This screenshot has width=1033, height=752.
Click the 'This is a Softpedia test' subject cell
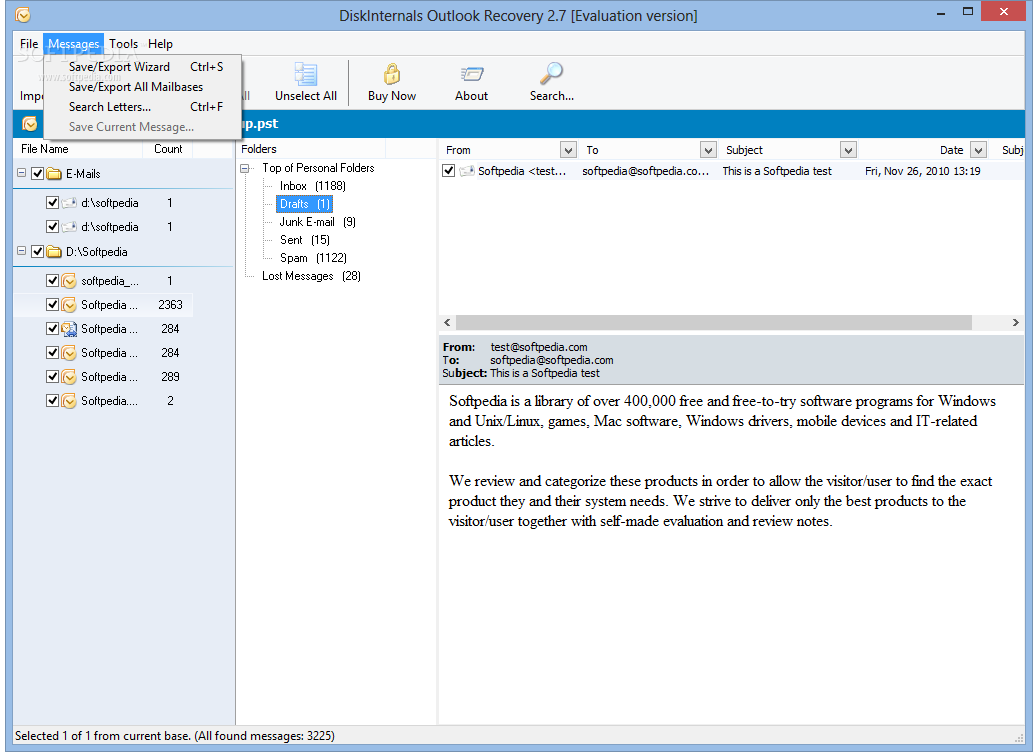pyautogui.click(x=777, y=171)
